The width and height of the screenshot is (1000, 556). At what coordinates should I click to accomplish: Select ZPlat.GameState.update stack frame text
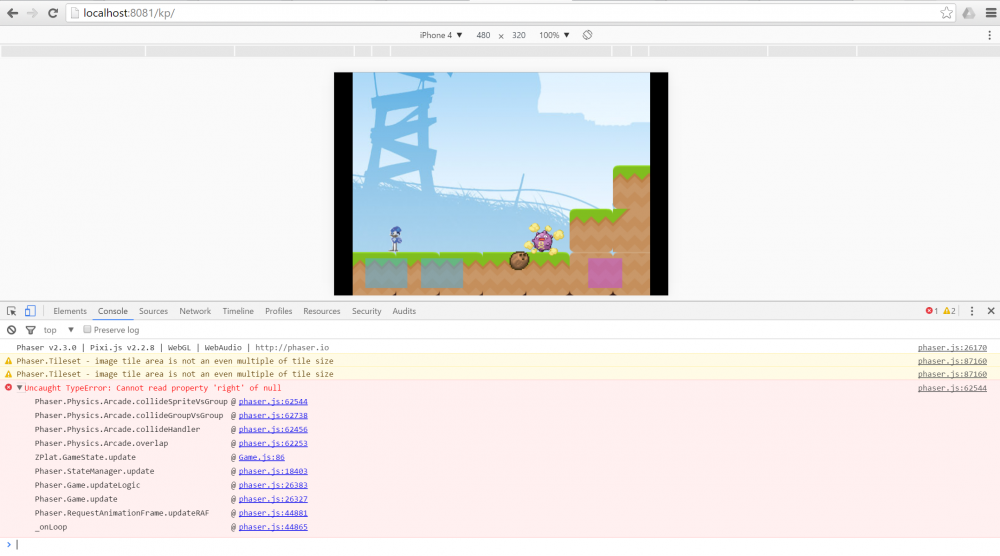85,457
